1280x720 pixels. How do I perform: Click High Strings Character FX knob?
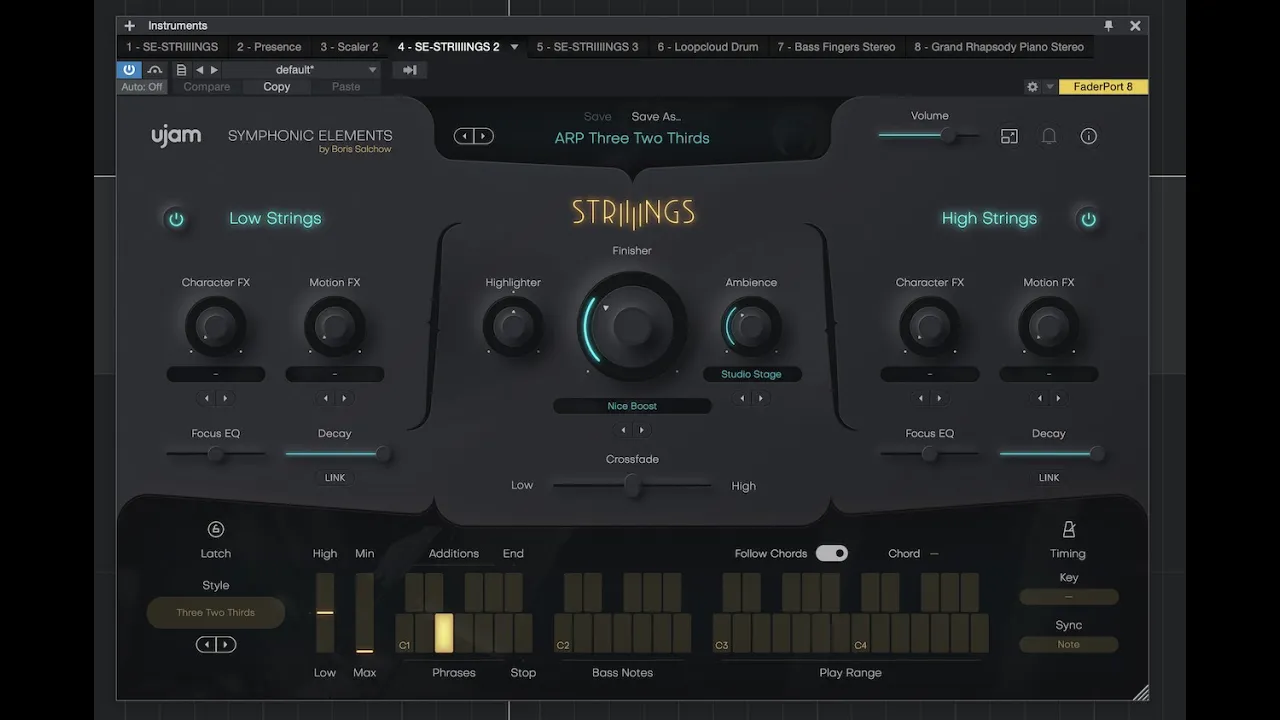(930, 326)
